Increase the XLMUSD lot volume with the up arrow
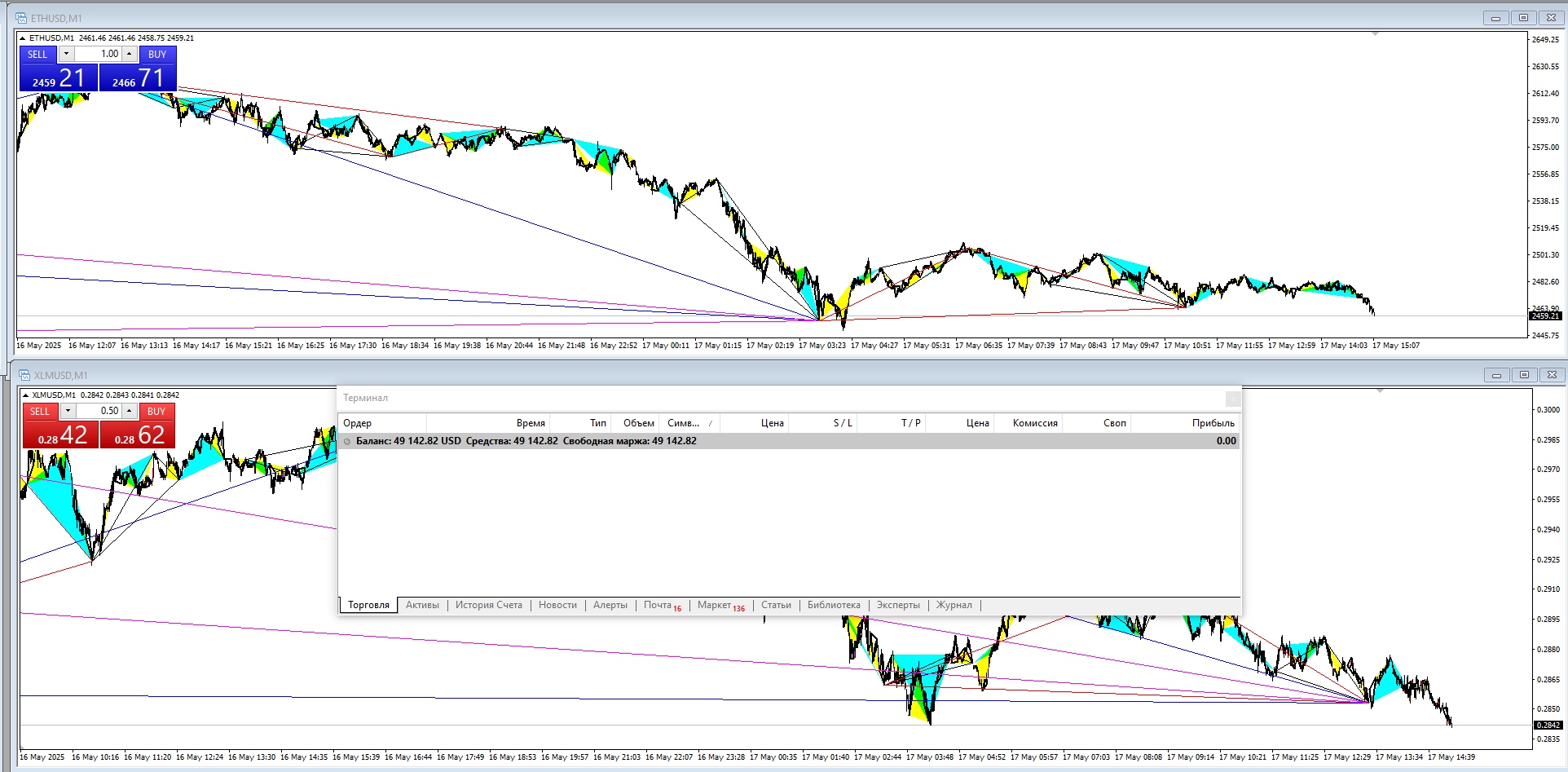Viewport: 1568px width, 772px height. point(129,411)
